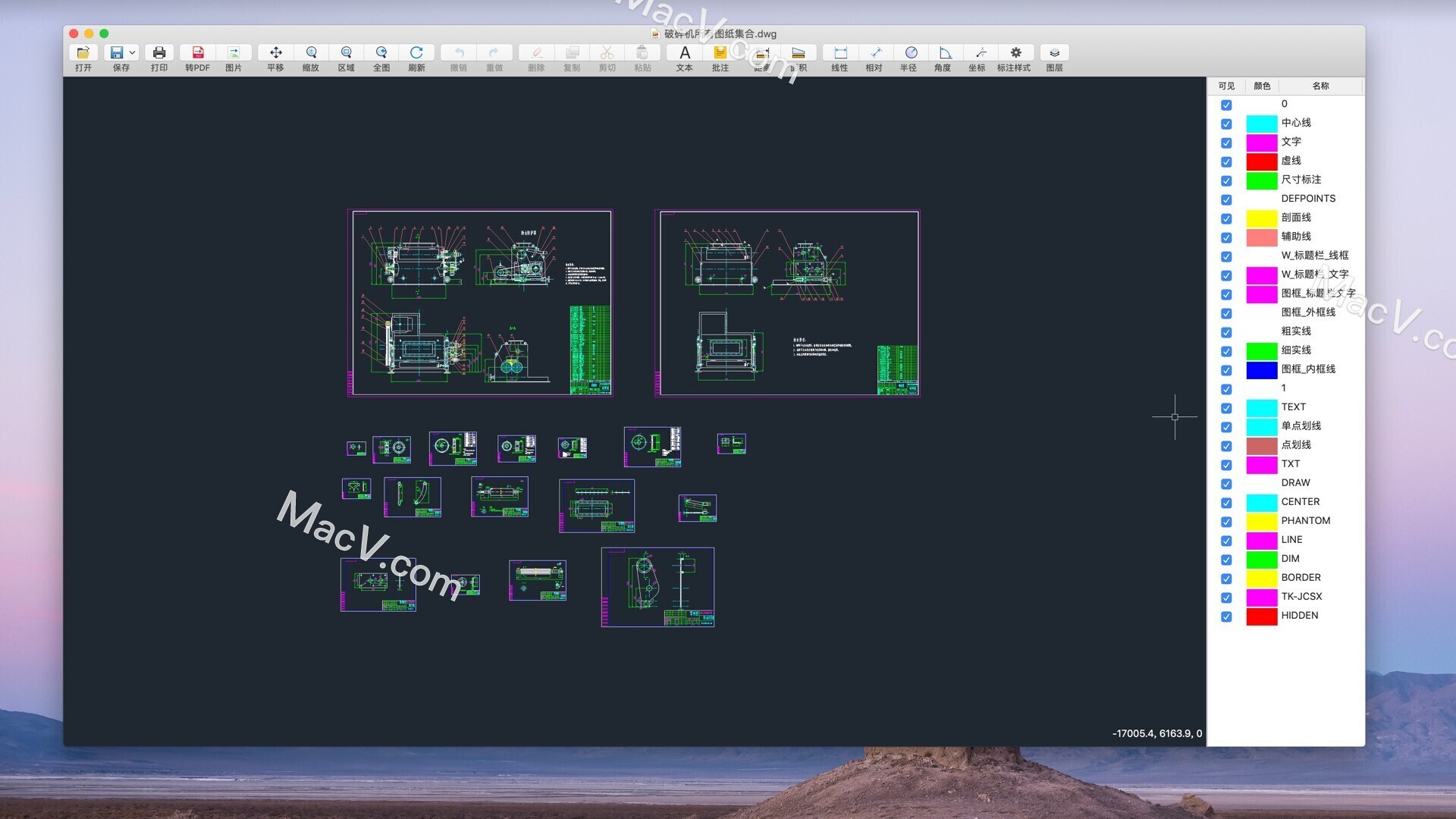Toggle visibility of HIDDEN layer
This screenshot has height=819, width=1456.
point(1226,617)
